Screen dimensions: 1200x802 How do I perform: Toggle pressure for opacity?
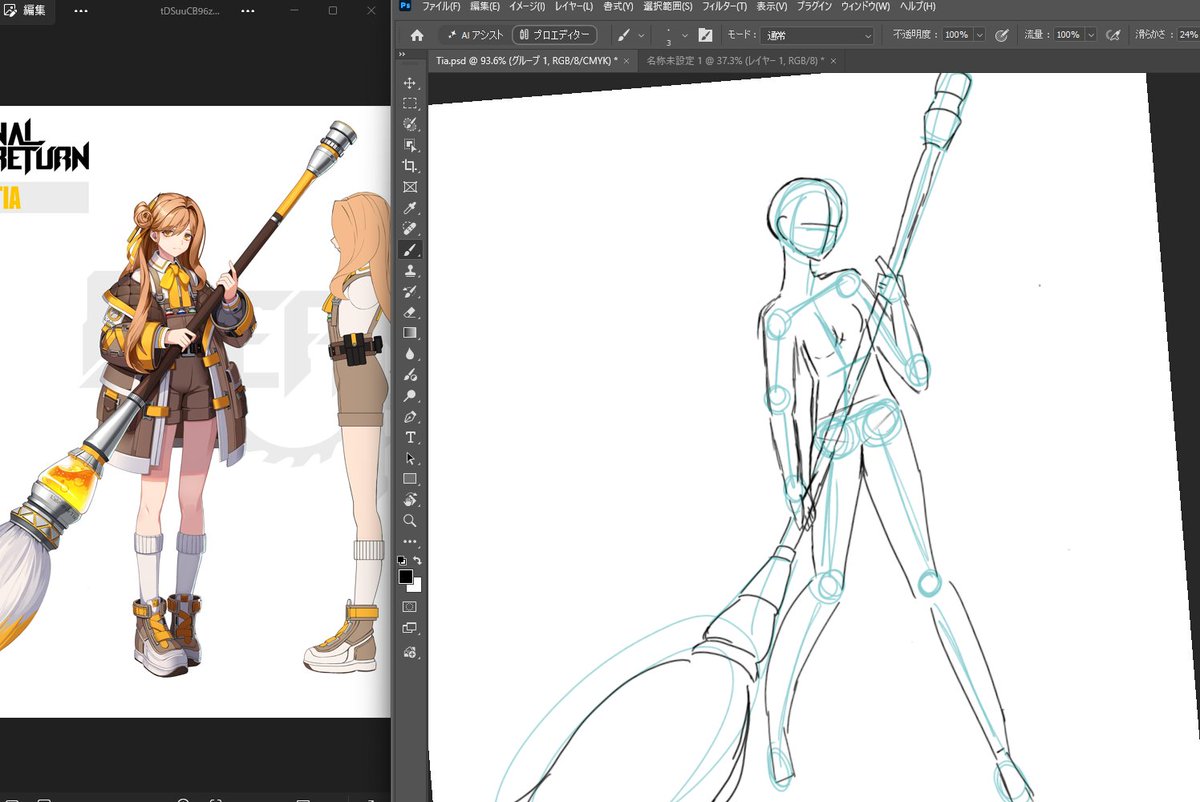1002,35
